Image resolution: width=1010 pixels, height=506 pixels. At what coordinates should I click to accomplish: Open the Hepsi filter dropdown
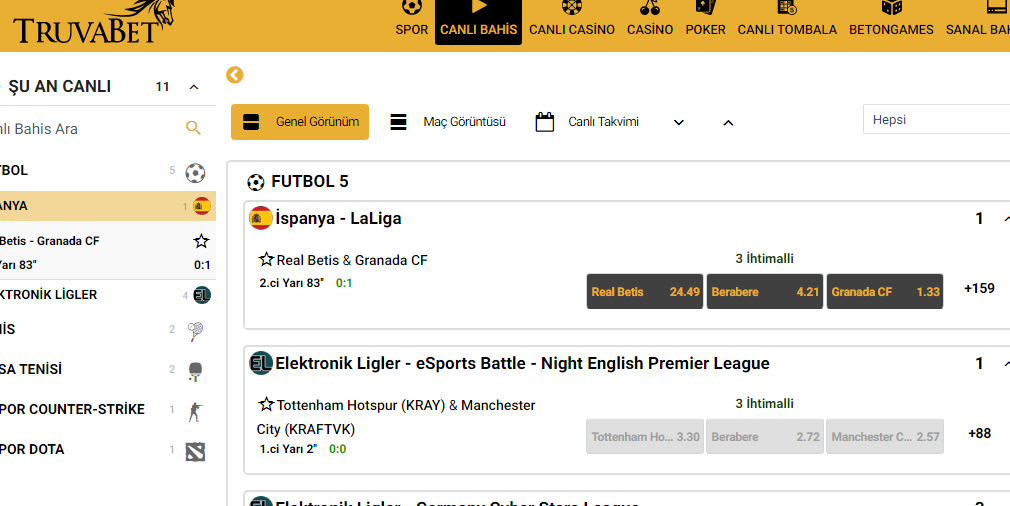pyautogui.click(x=937, y=120)
